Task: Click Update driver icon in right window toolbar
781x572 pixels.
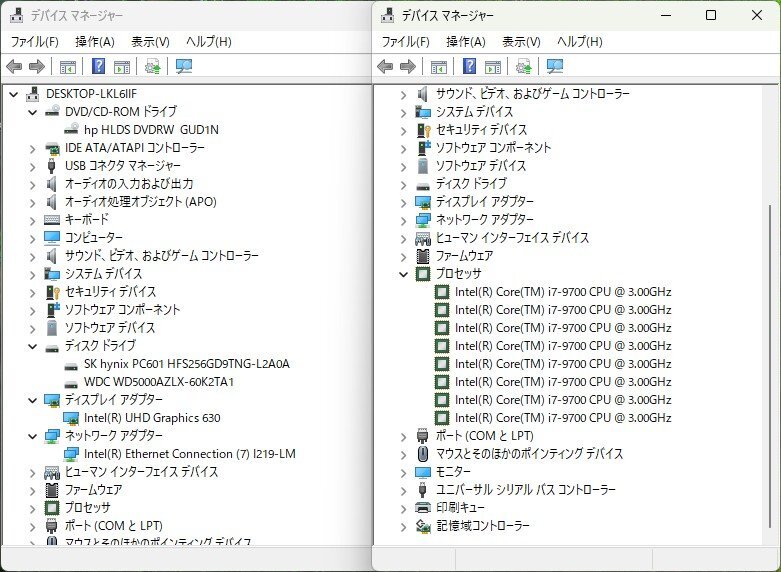Action: click(523, 66)
